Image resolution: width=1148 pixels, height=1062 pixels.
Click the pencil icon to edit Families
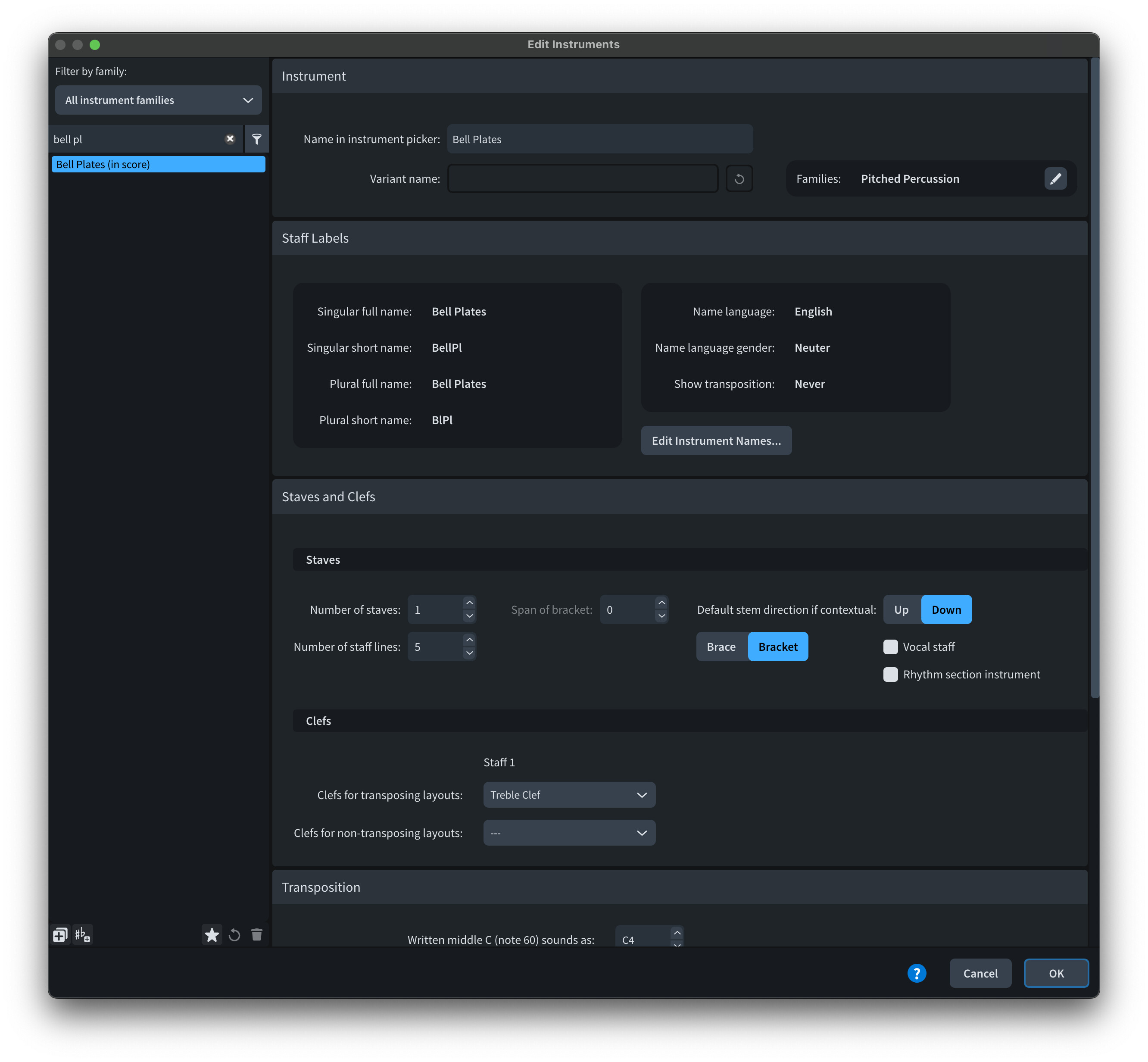(x=1055, y=179)
